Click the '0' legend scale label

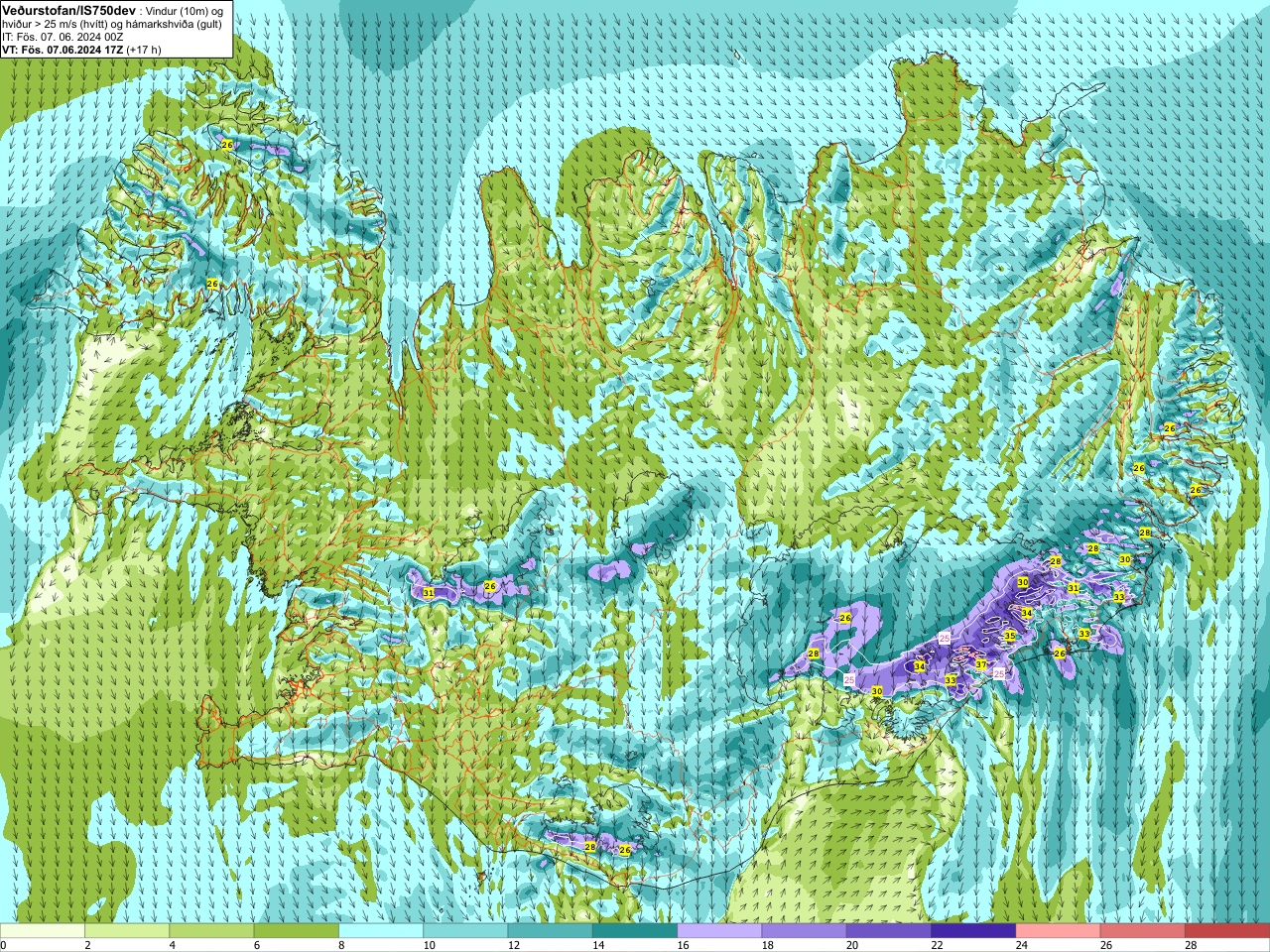click(3, 945)
